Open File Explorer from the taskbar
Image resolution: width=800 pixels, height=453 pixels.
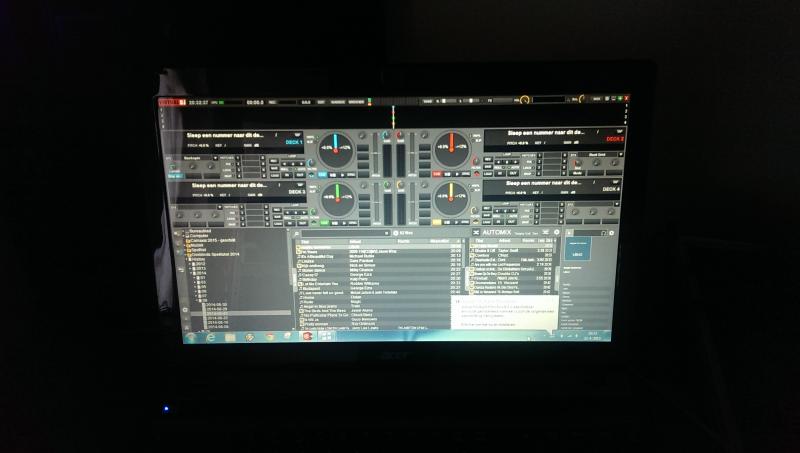click(x=230, y=338)
